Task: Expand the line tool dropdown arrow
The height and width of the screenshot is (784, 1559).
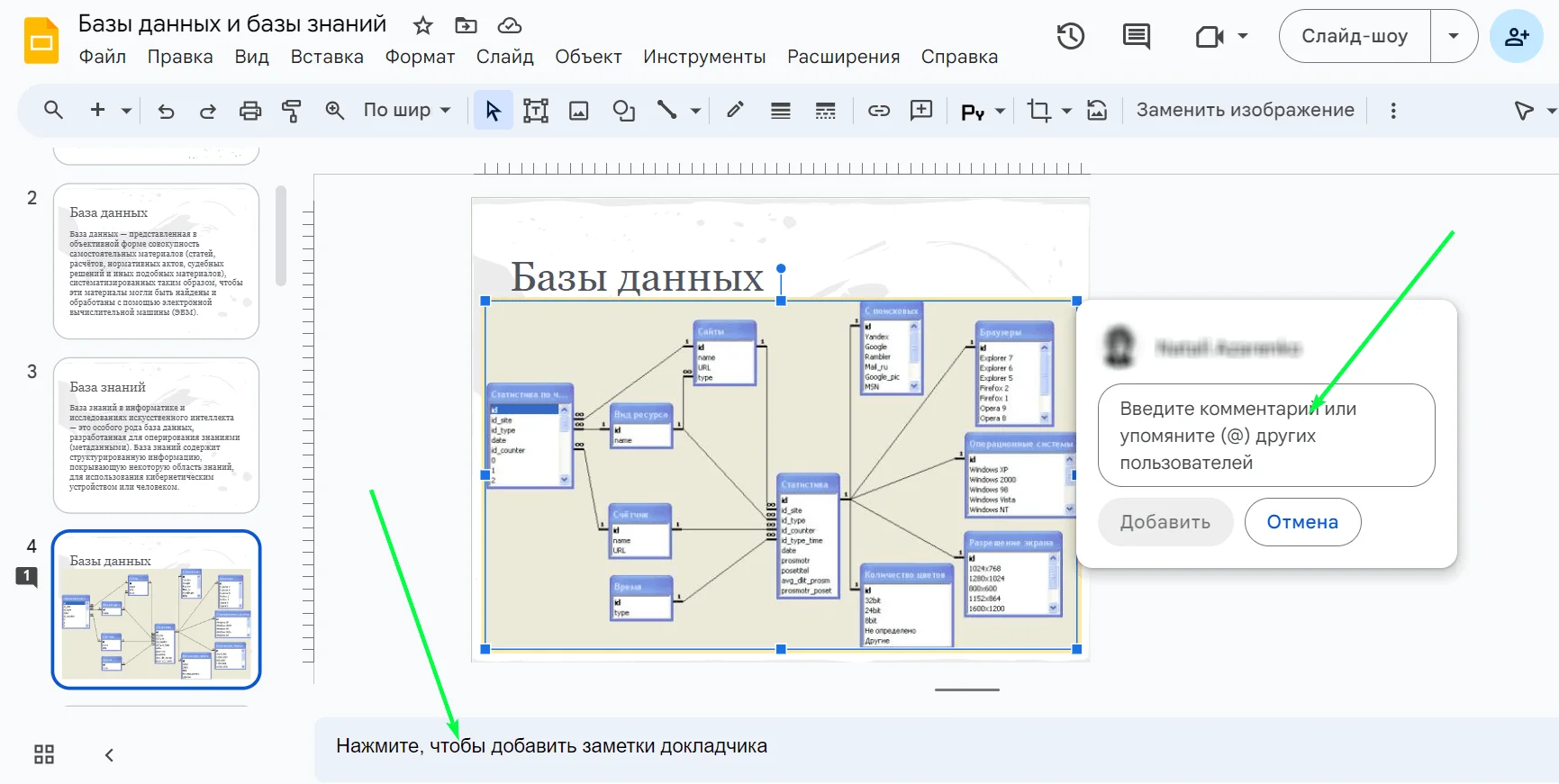Action: (x=695, y=111)
